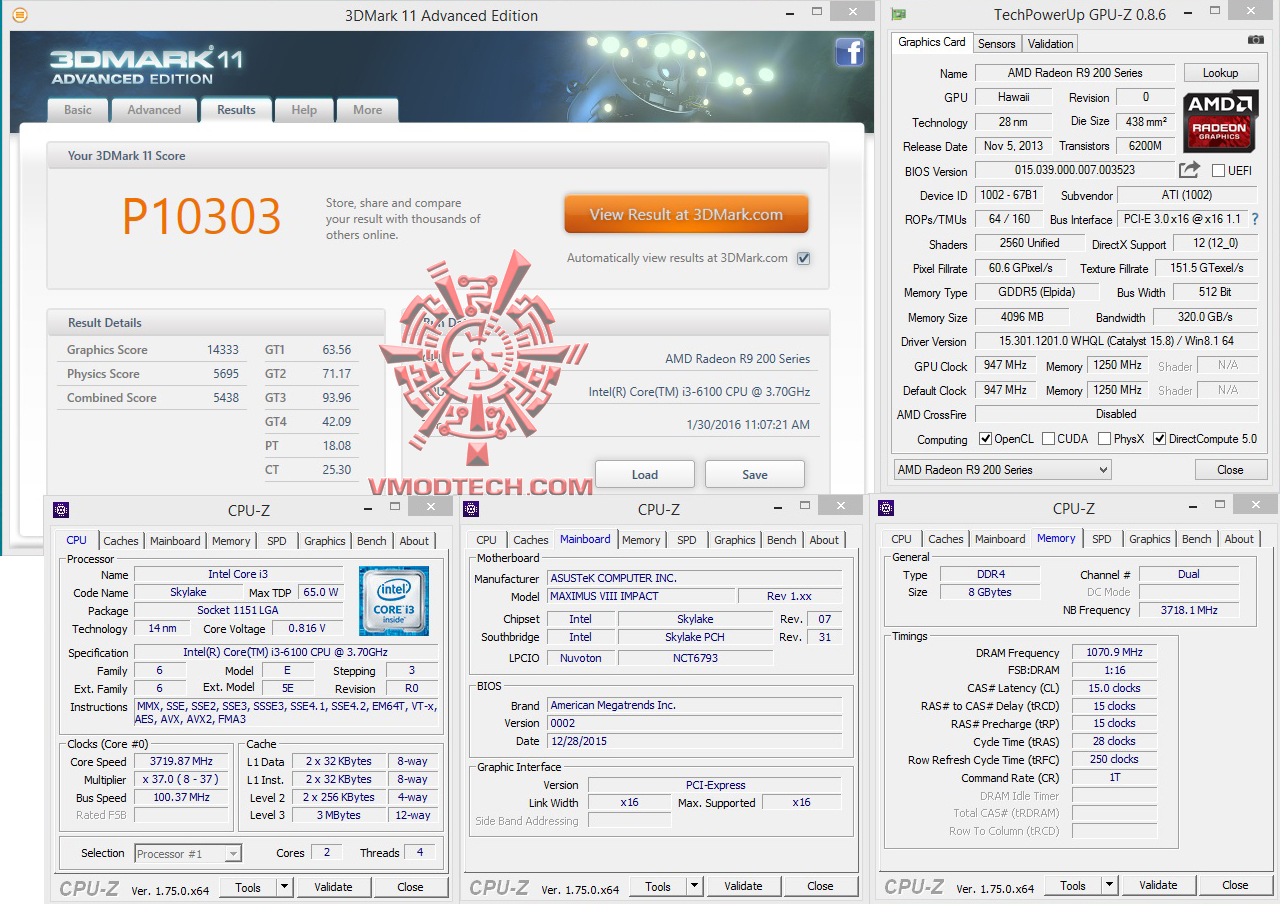Toggle the PhysX checkbox
The height and width of the screenshot is (904, 1280).
pyautogui.click(x=1104, y=439)
